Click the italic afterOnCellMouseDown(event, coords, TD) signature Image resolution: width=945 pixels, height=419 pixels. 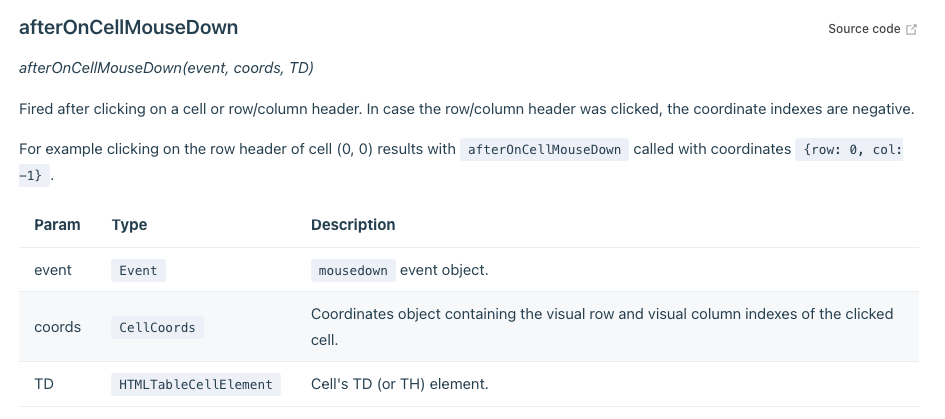[x=166, y=68]
